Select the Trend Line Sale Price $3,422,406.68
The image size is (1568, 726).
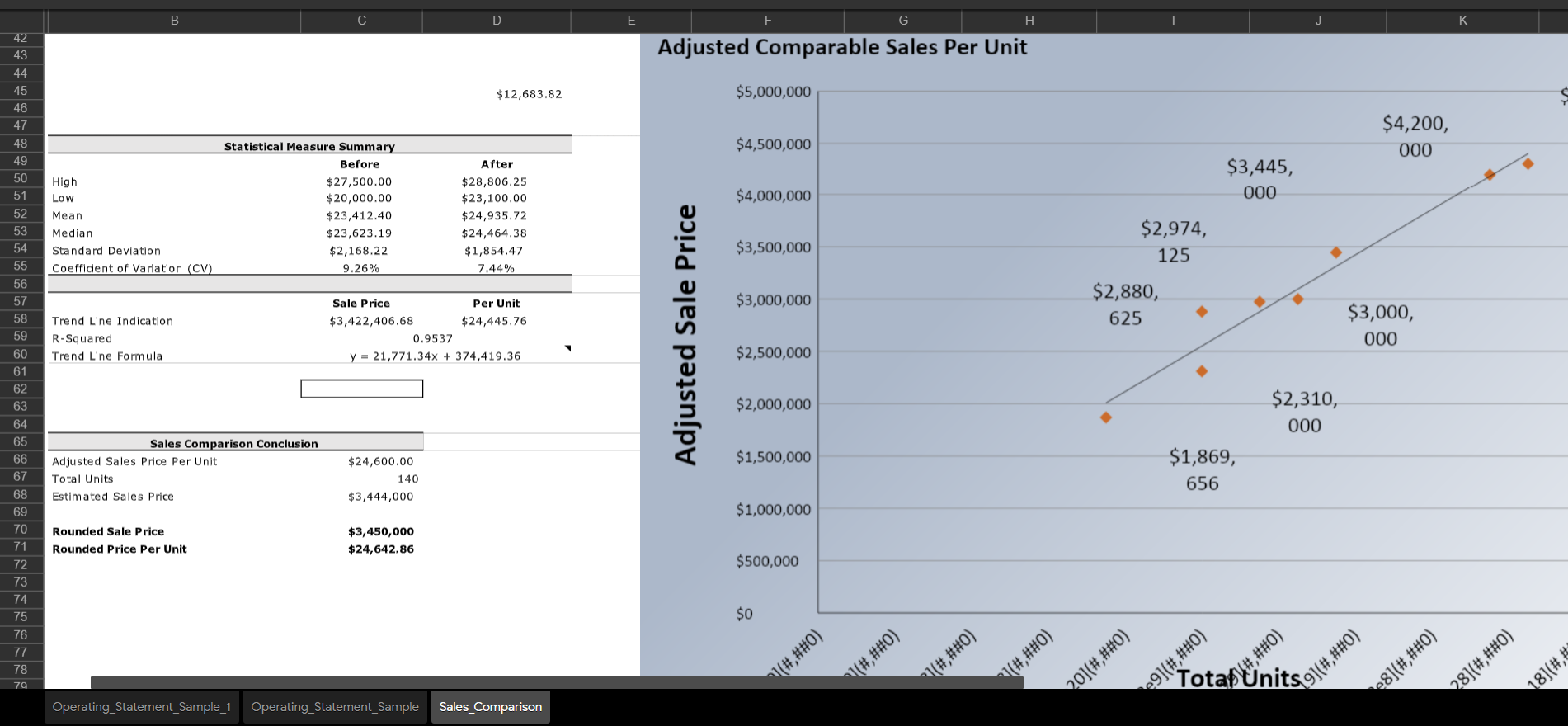point(372,321)
